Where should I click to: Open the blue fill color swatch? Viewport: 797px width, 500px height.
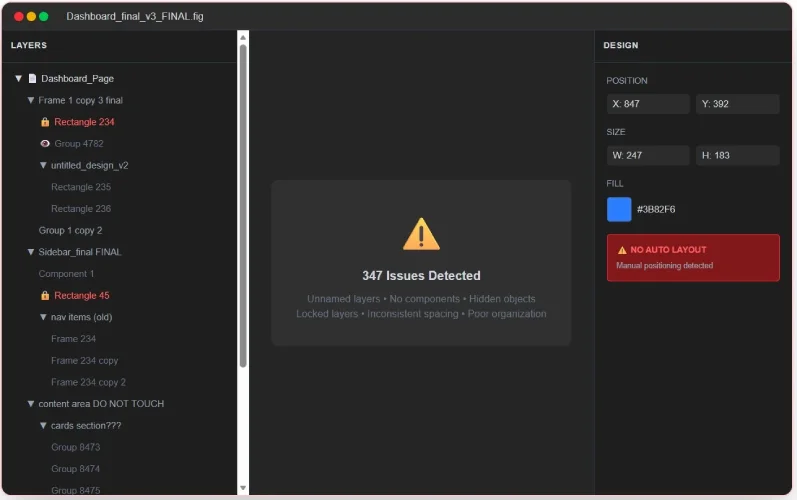(x=619, y=209)
